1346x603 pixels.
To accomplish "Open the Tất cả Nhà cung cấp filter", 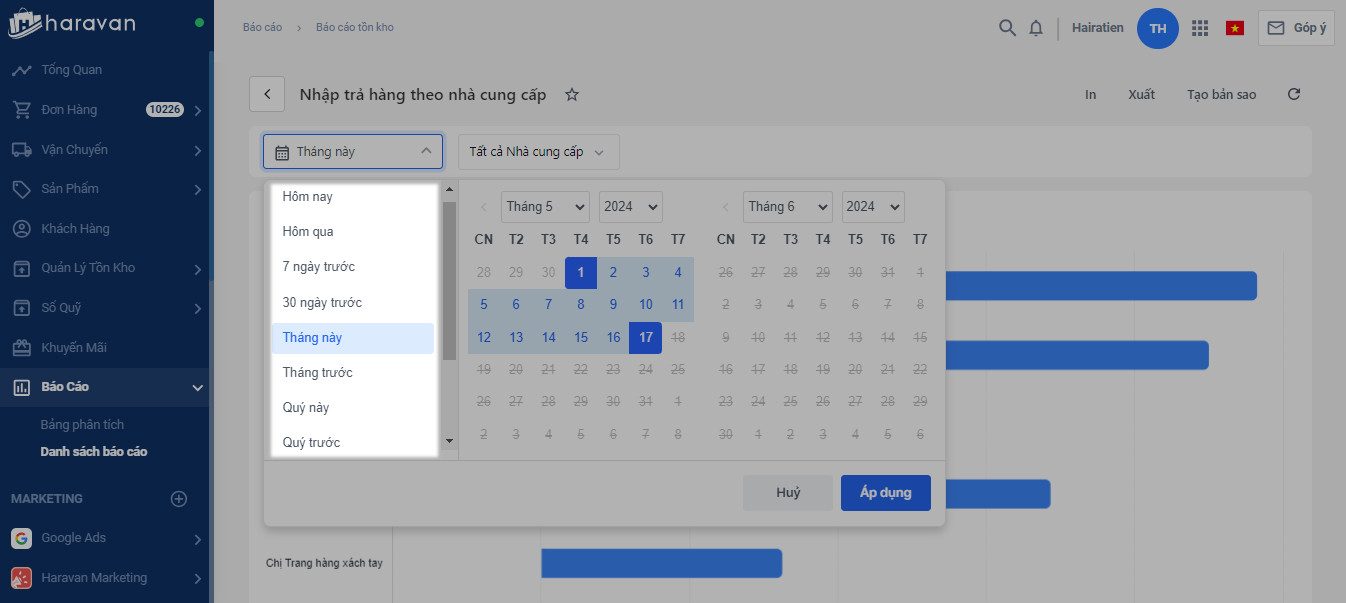I will 538,152.
